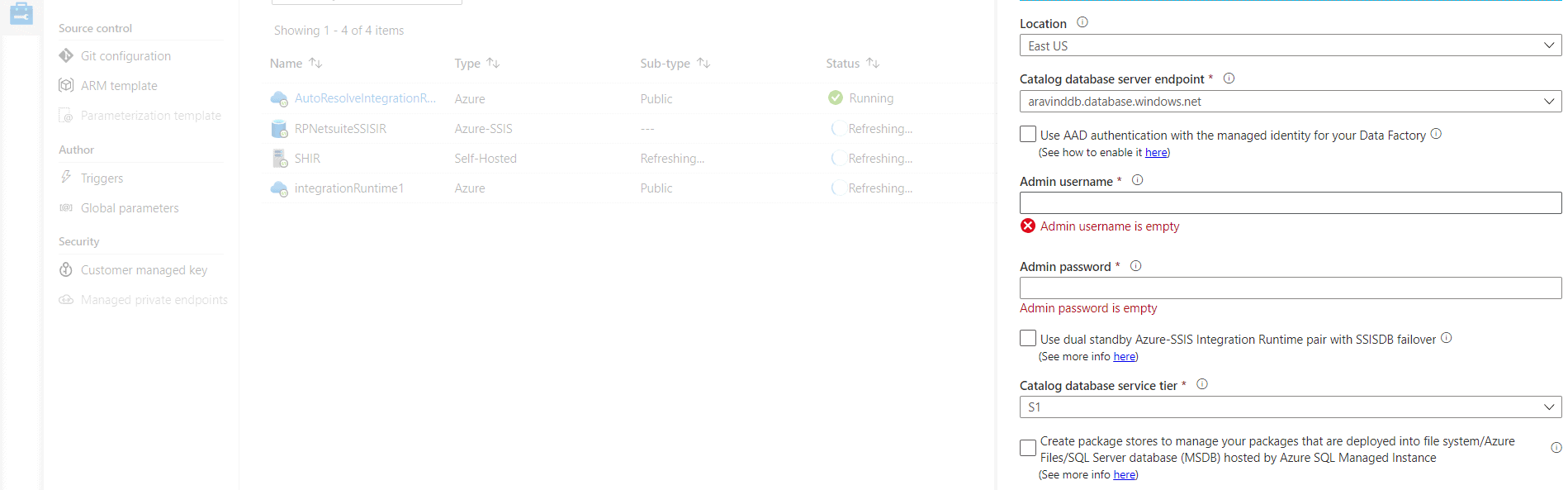The height and width of the screenshot is (490, 1568).
Task: Open the Location dropdown showing East US
Action: (1290, 45)
